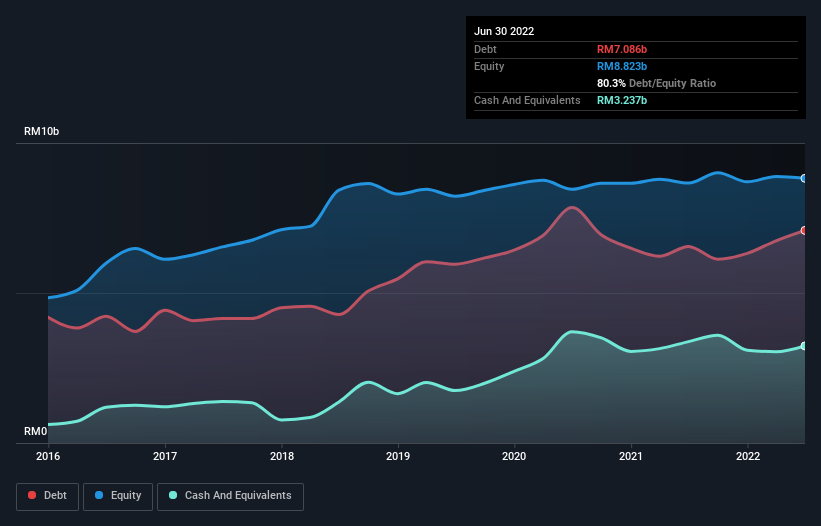821x526 pixels.
Task: Toggle the Equity series legend button
Action: point(118,496)
